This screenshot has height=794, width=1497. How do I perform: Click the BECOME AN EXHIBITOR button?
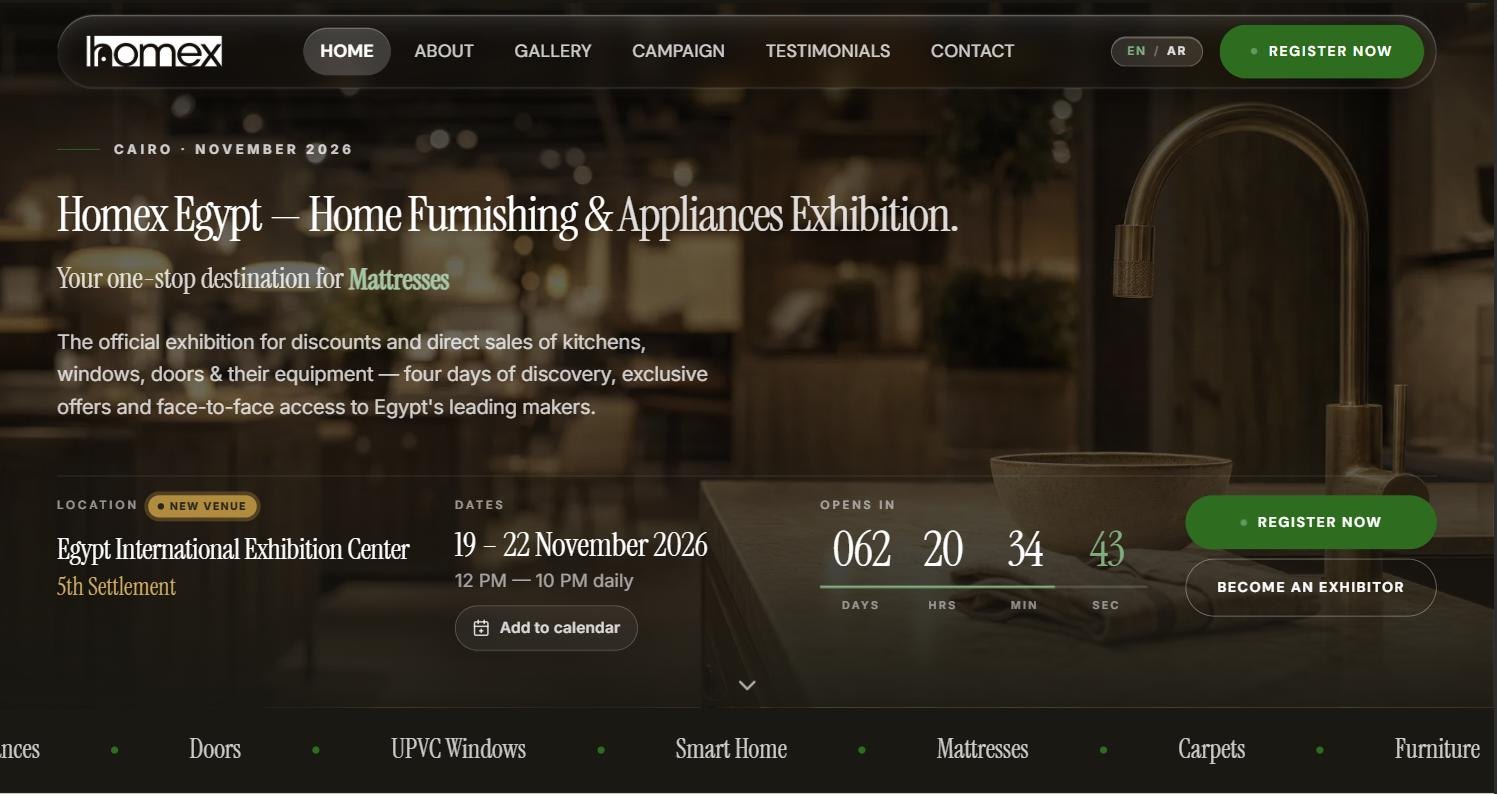tap(1310, 587)
